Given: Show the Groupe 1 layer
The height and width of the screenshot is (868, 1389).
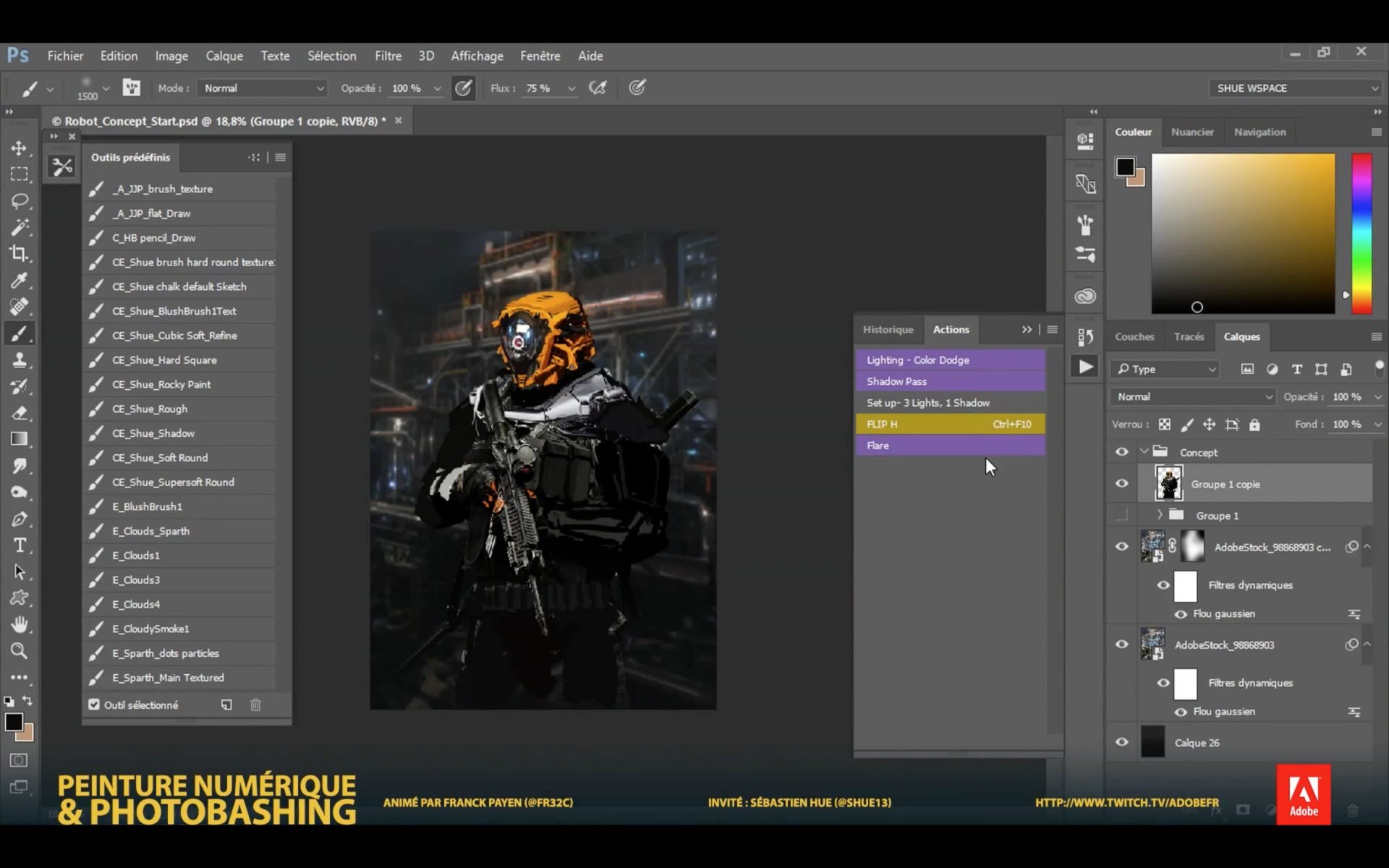Looking at the screenshot, I should click(x=1121, y=515).
